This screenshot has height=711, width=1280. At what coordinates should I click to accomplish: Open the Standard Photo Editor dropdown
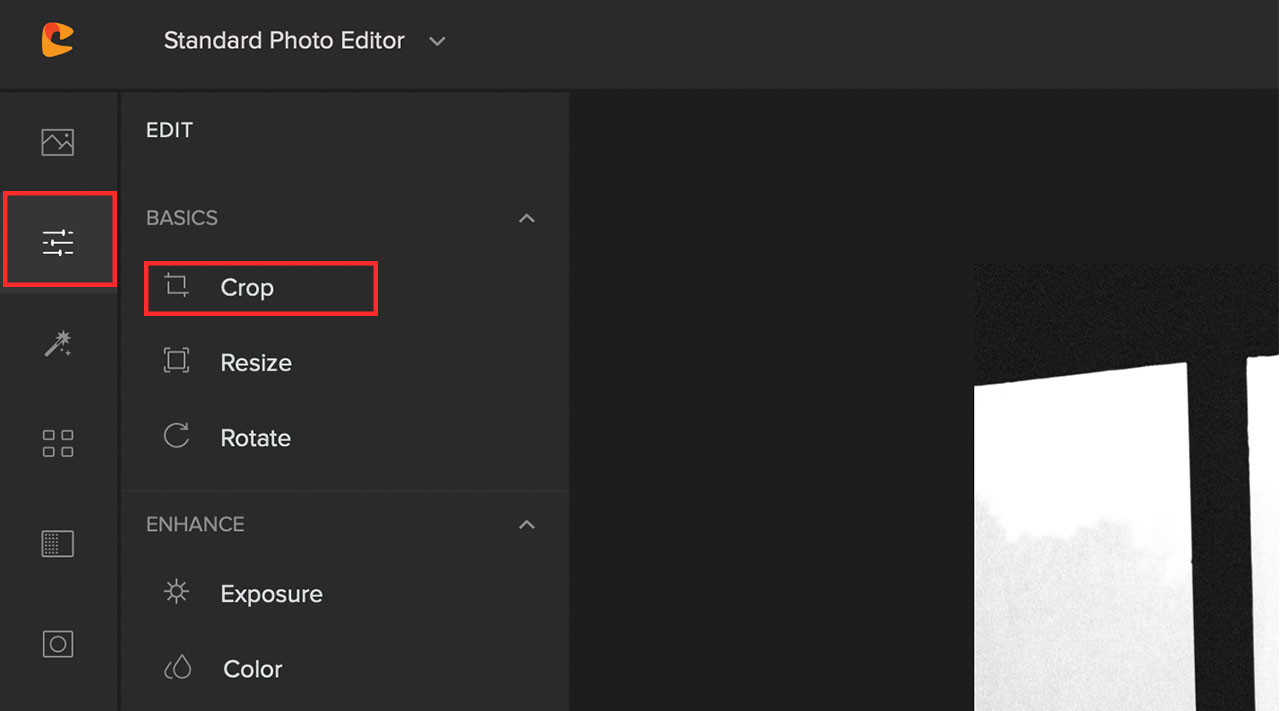pos(437,42)
